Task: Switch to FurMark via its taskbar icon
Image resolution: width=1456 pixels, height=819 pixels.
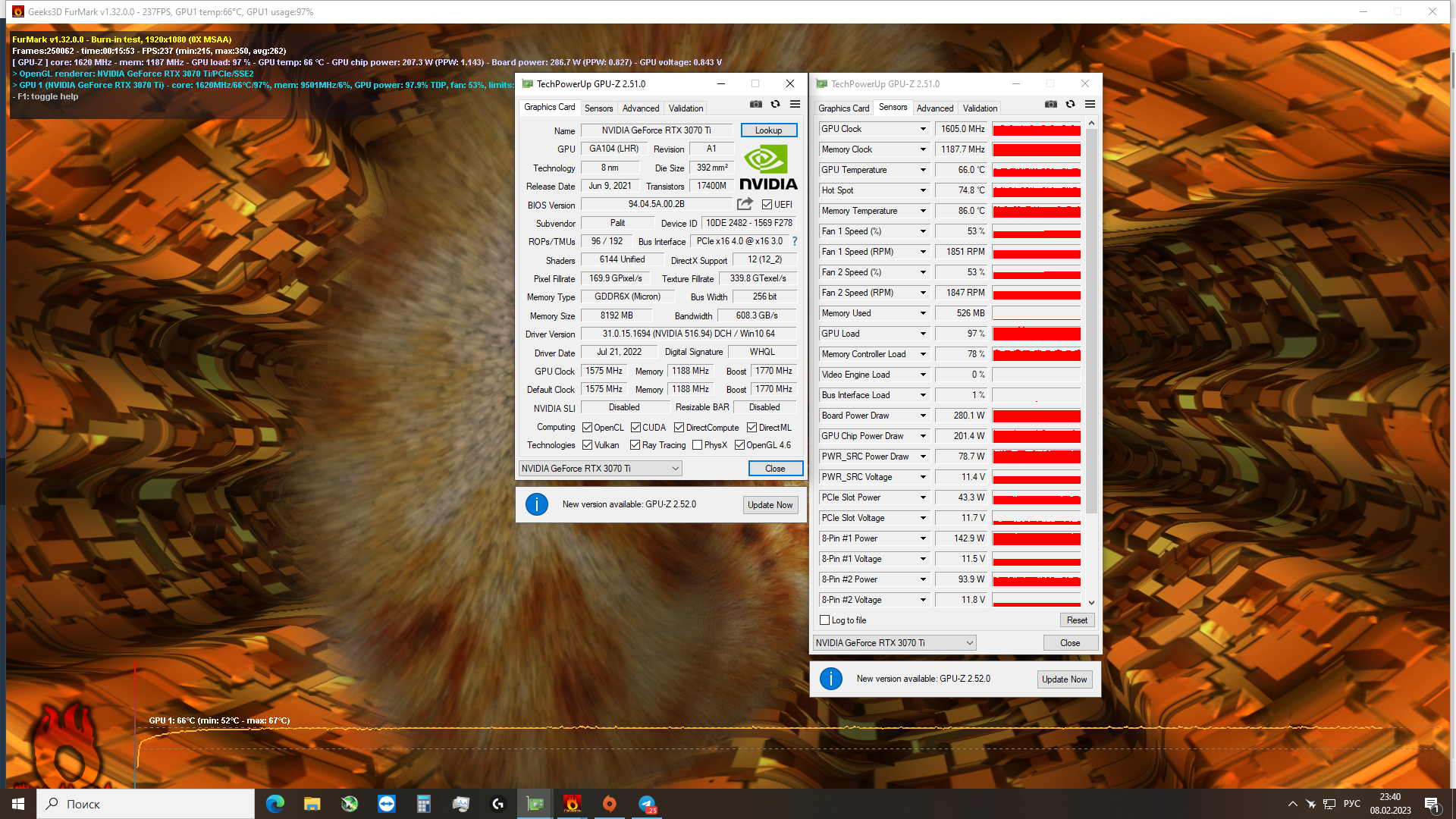Action: [573, 804]
